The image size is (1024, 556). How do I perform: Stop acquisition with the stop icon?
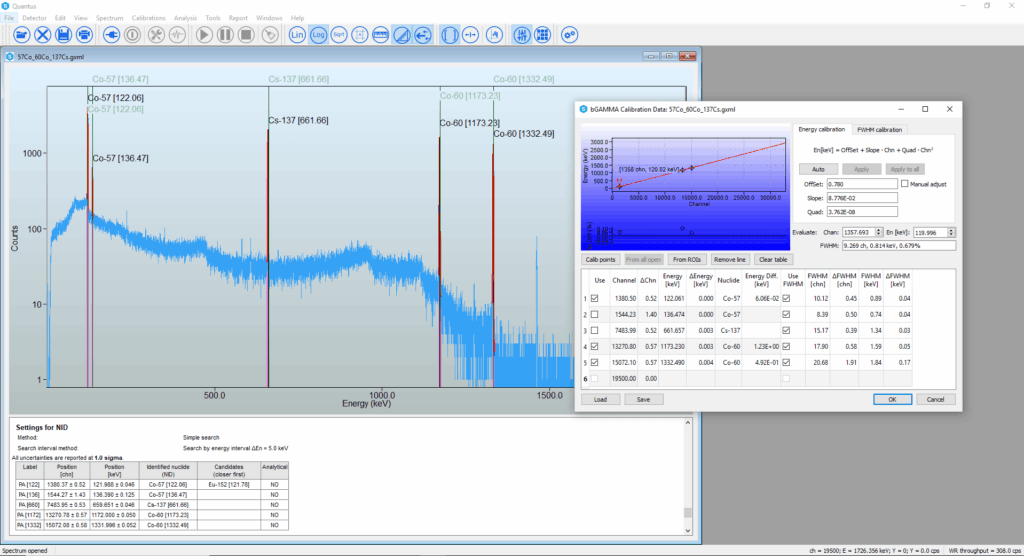pos(246,35)
